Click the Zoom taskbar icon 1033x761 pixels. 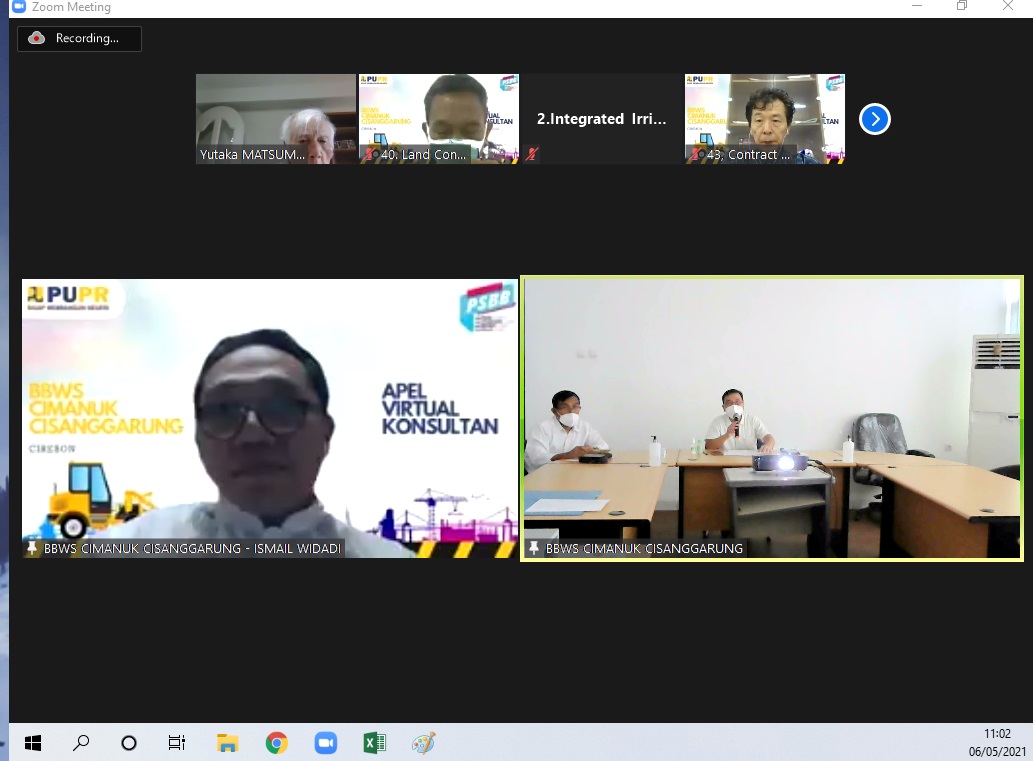[325, 743]
